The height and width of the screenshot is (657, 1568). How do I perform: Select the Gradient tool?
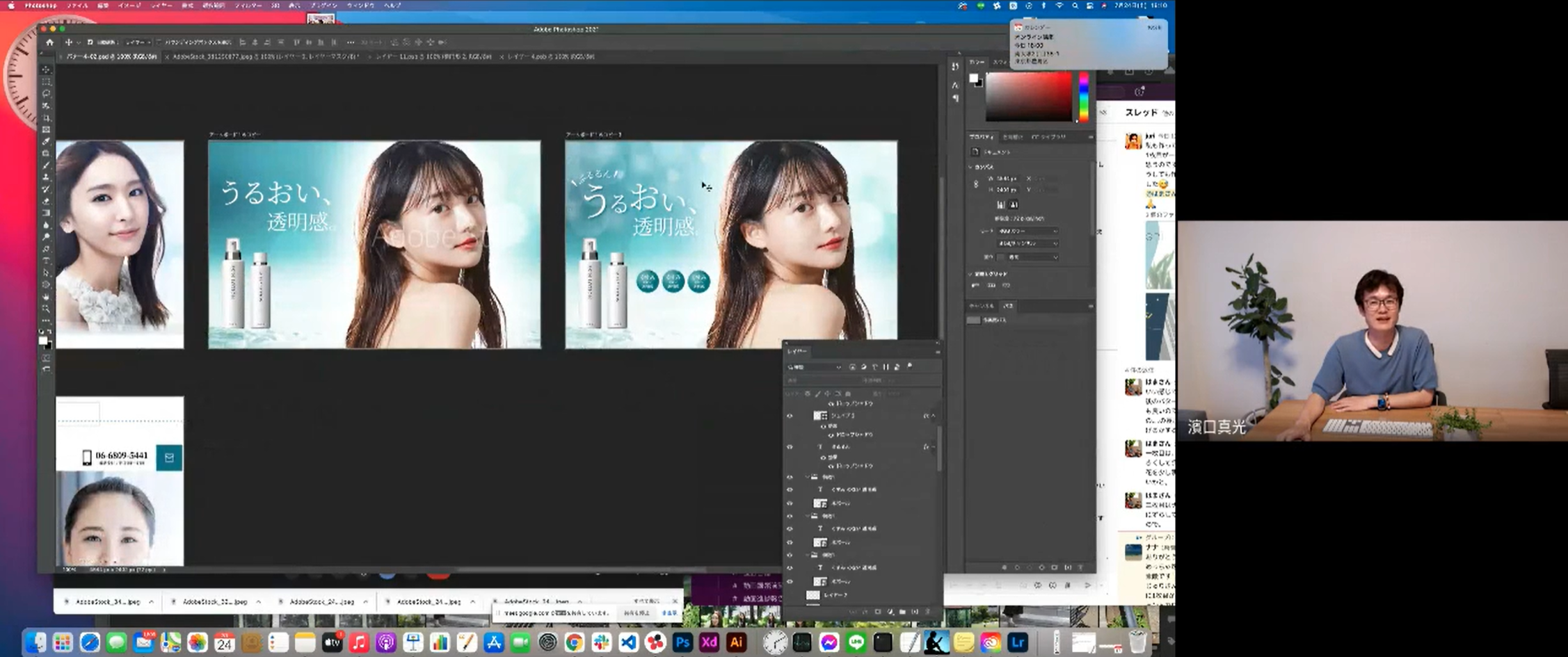46,213
